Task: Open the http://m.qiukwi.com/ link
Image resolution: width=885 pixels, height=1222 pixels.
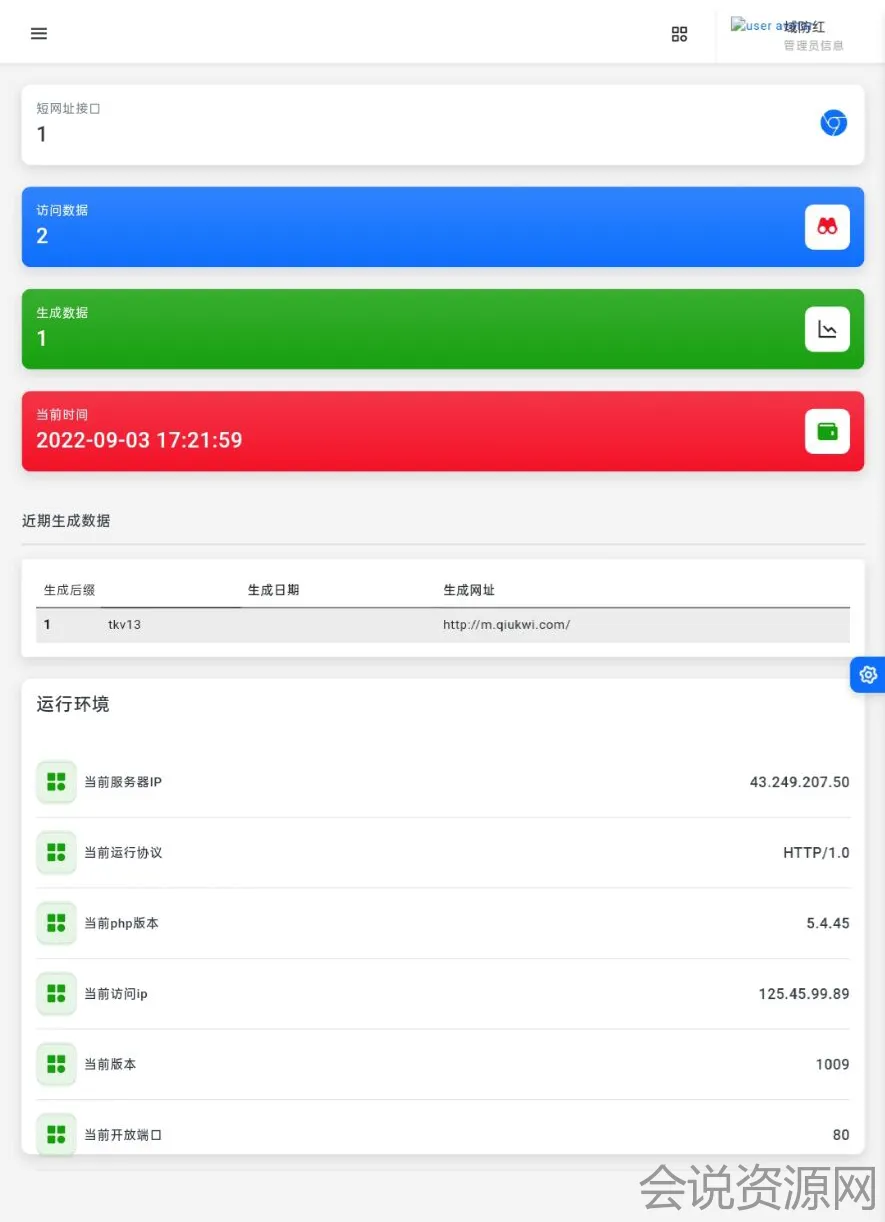Action: [506, 625]
